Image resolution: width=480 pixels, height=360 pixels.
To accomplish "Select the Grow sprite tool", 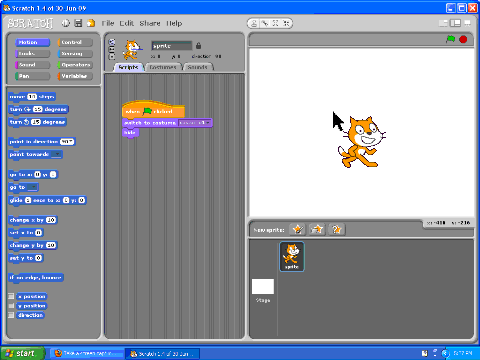I will coord(275,23).
